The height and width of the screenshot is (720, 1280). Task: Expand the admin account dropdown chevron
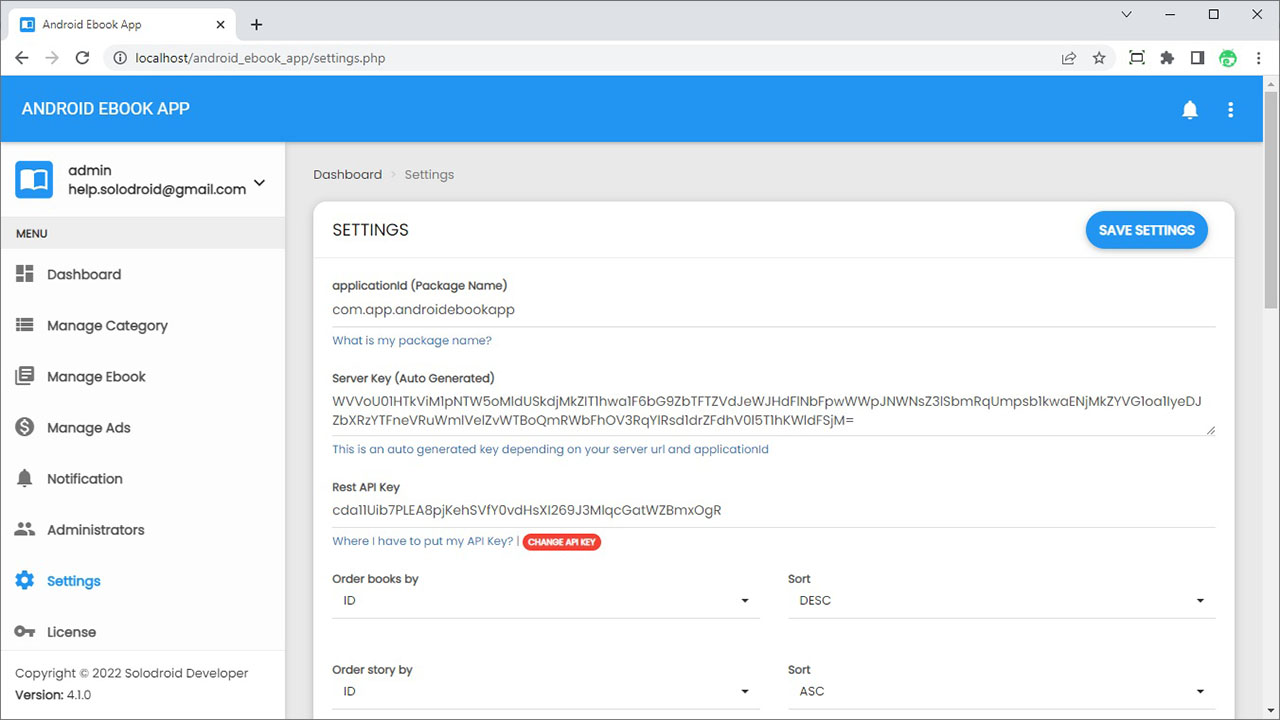[x=260, y=182]
